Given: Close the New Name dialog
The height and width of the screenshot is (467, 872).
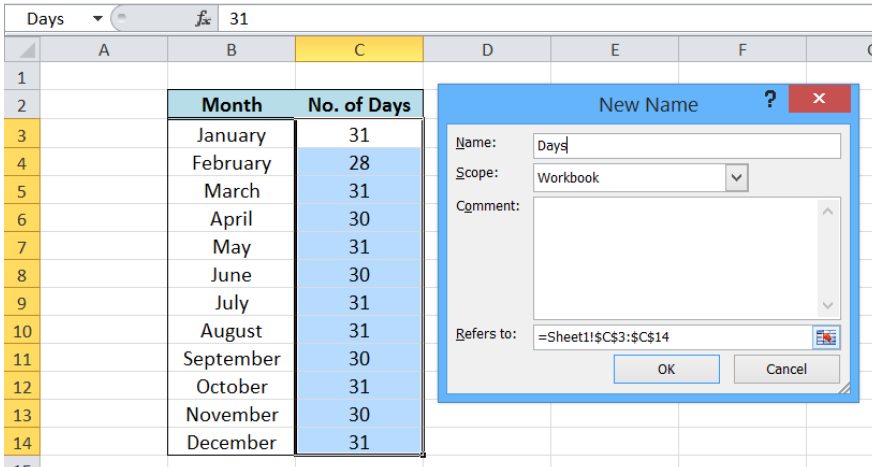Looking at the screenshot, I should point(819,98).
